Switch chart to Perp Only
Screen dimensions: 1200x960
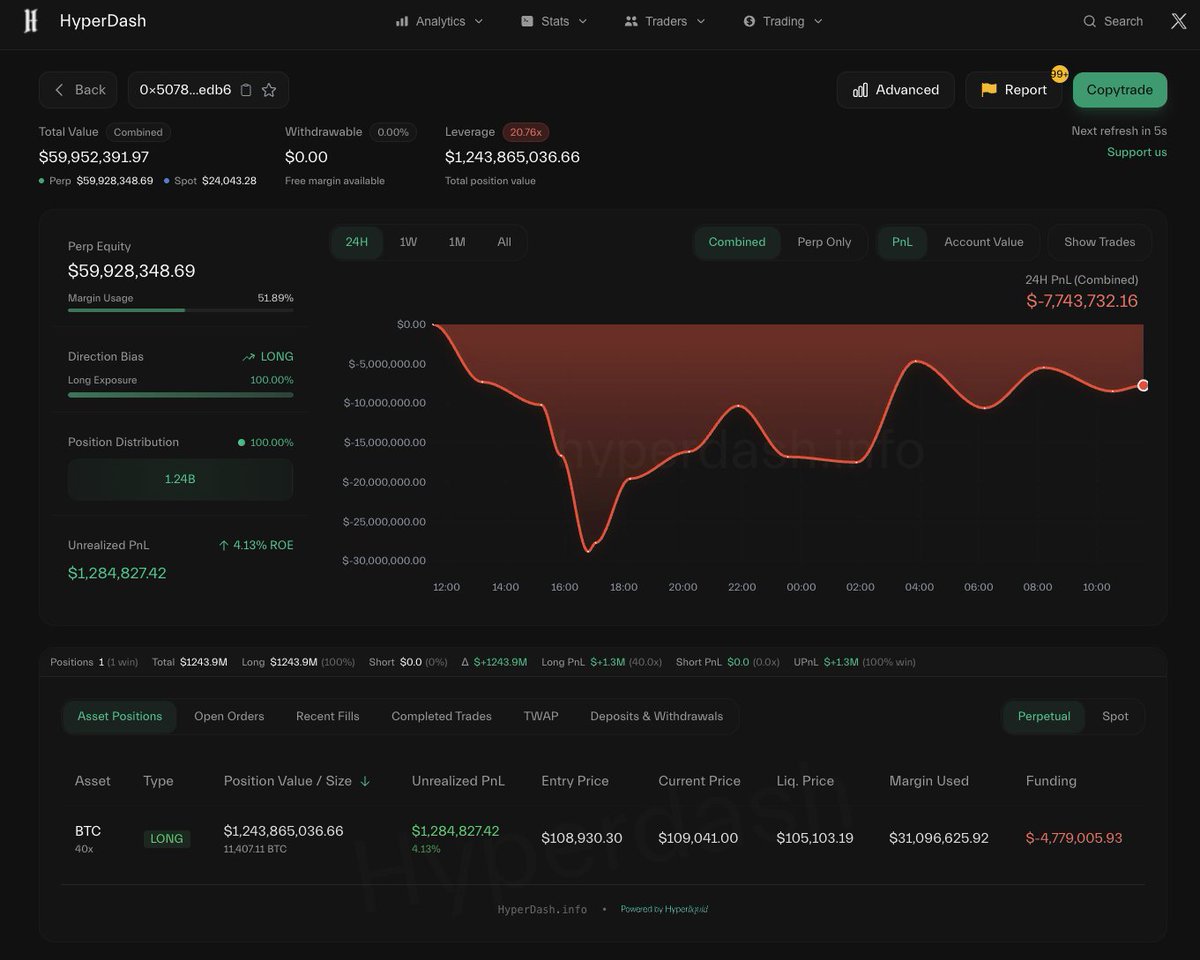click(824, 242)
